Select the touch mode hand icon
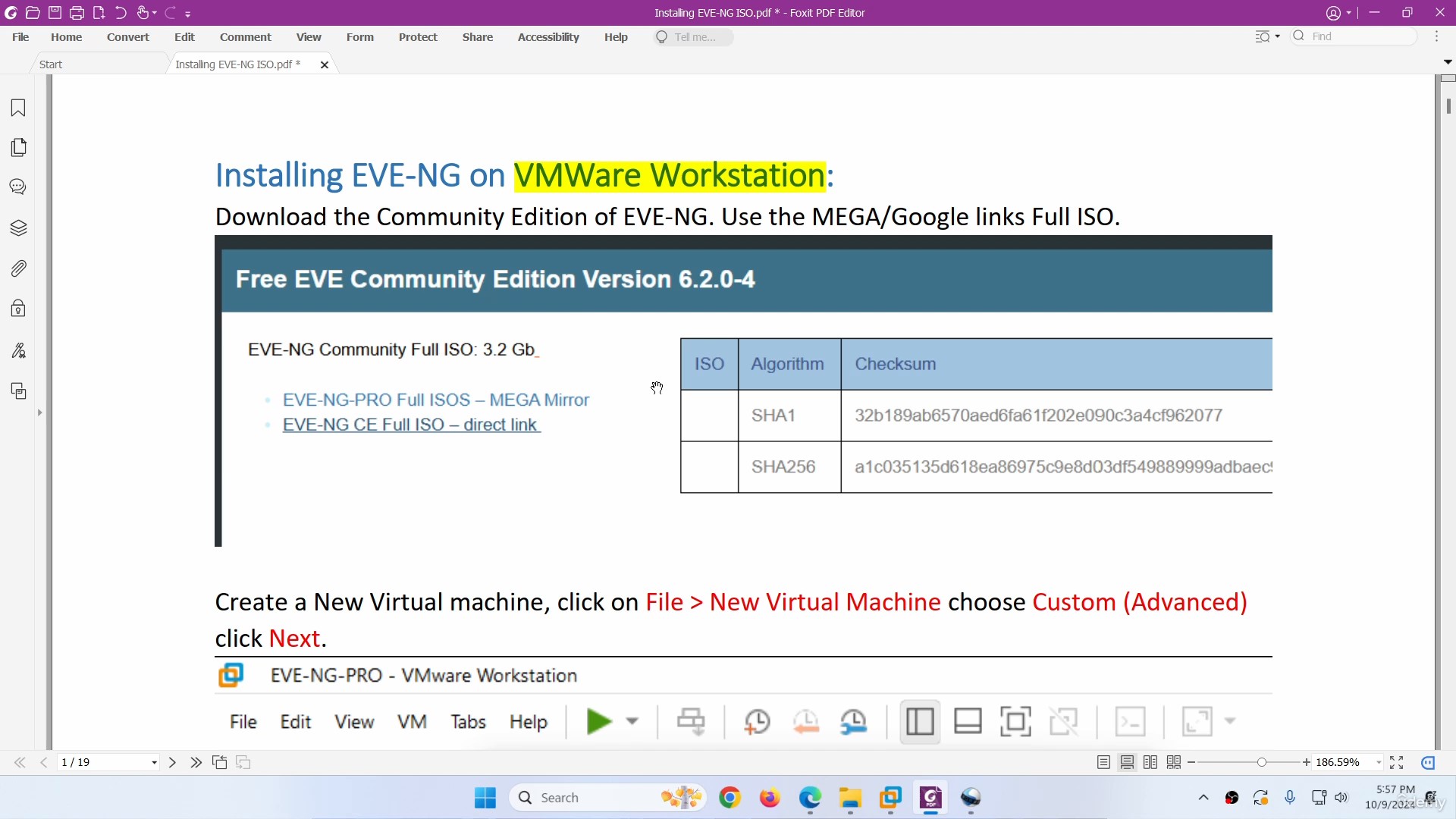The width and height of the screenshot is (1456, 819). pyautogui.click(x=143, y=13)
